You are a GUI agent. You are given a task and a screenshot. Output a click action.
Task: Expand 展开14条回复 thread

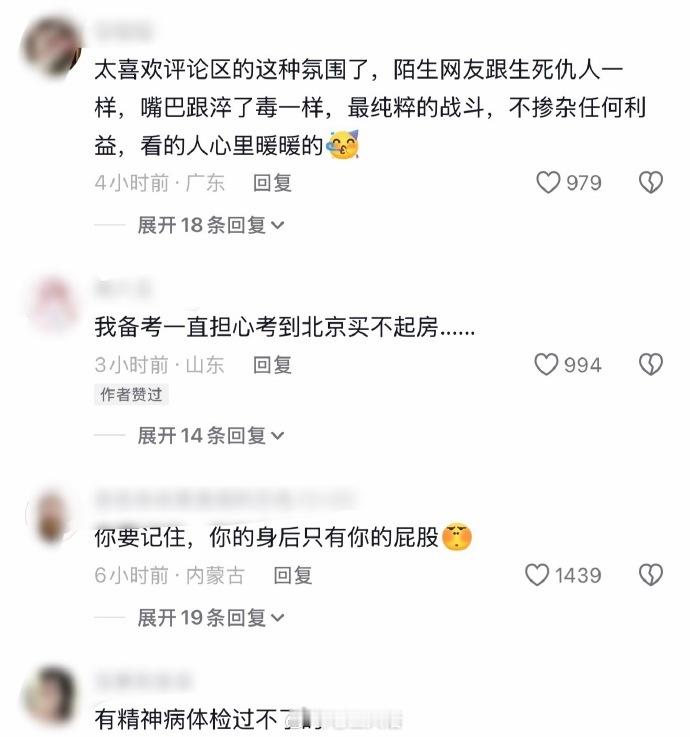(211, 435)
